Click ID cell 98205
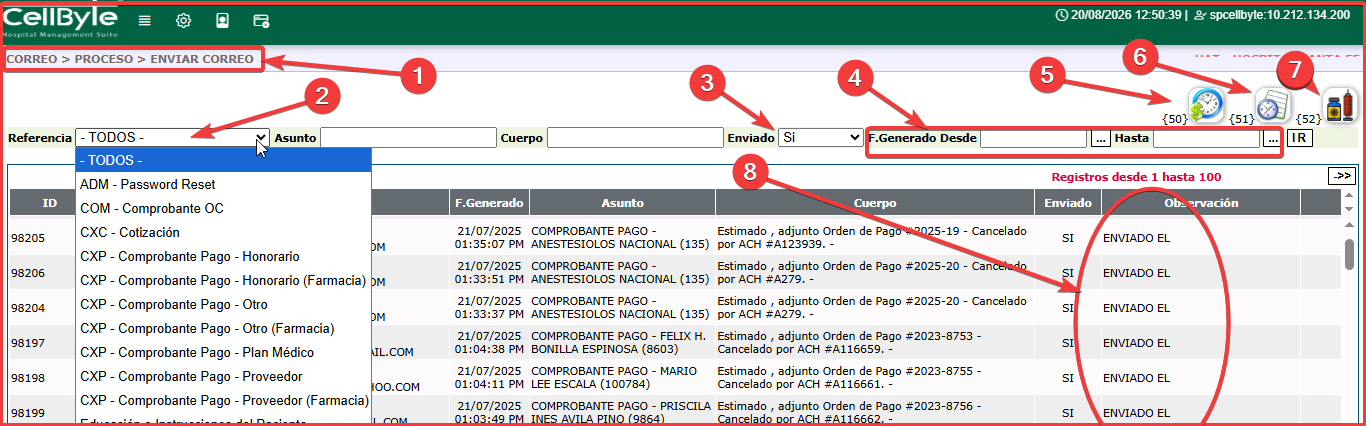This screenshot has height=426, width=1366. 28,238
